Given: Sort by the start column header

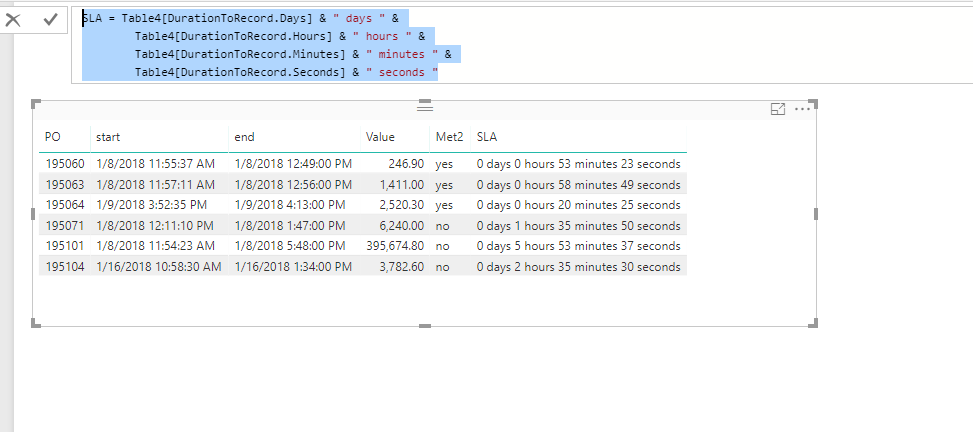Looking at the screenshot, I should (x=108, y=137).
